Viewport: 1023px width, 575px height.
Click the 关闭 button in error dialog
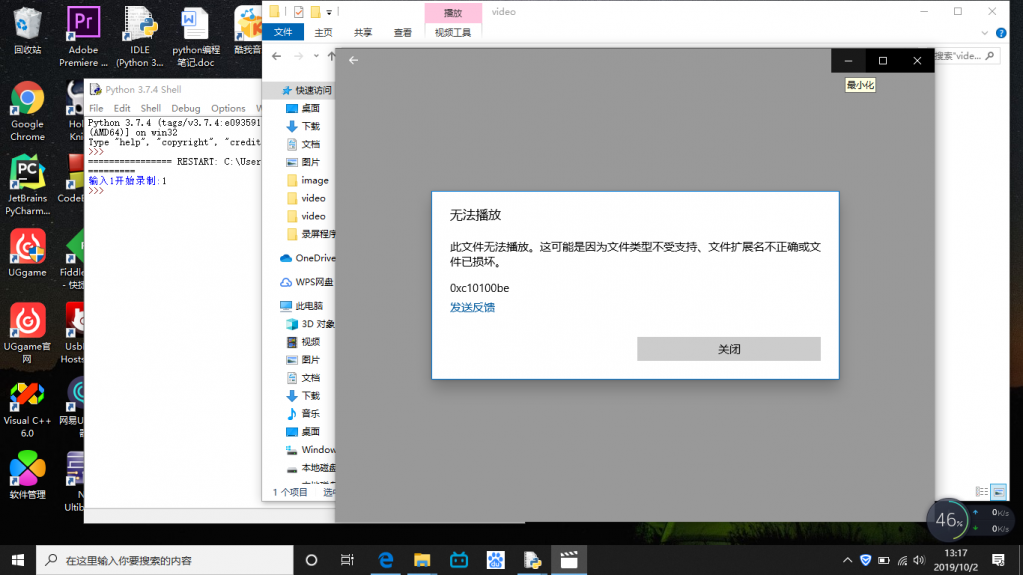point(728,349)
